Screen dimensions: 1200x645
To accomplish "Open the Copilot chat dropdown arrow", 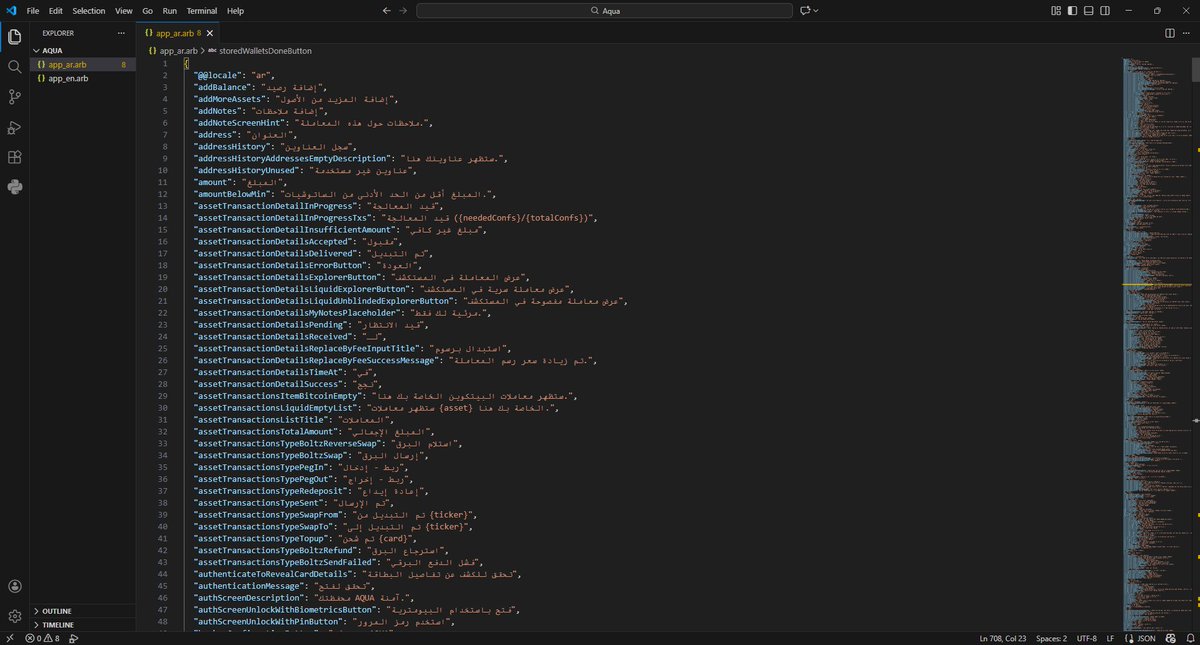I will (816, 10).
